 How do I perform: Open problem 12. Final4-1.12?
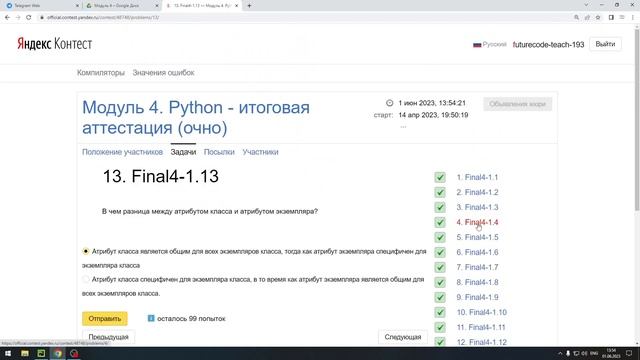click(482, 342)
